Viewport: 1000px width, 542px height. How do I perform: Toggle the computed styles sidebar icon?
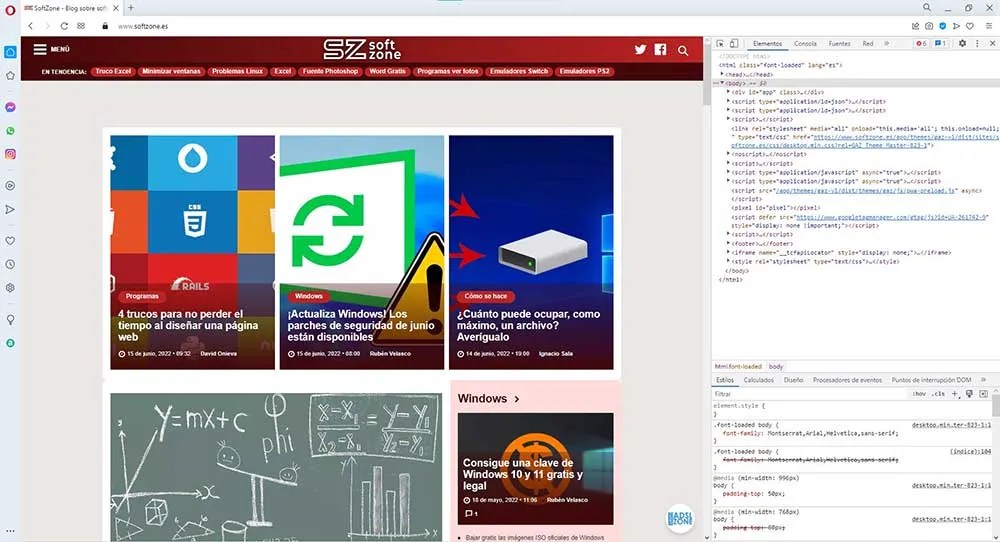983,394
